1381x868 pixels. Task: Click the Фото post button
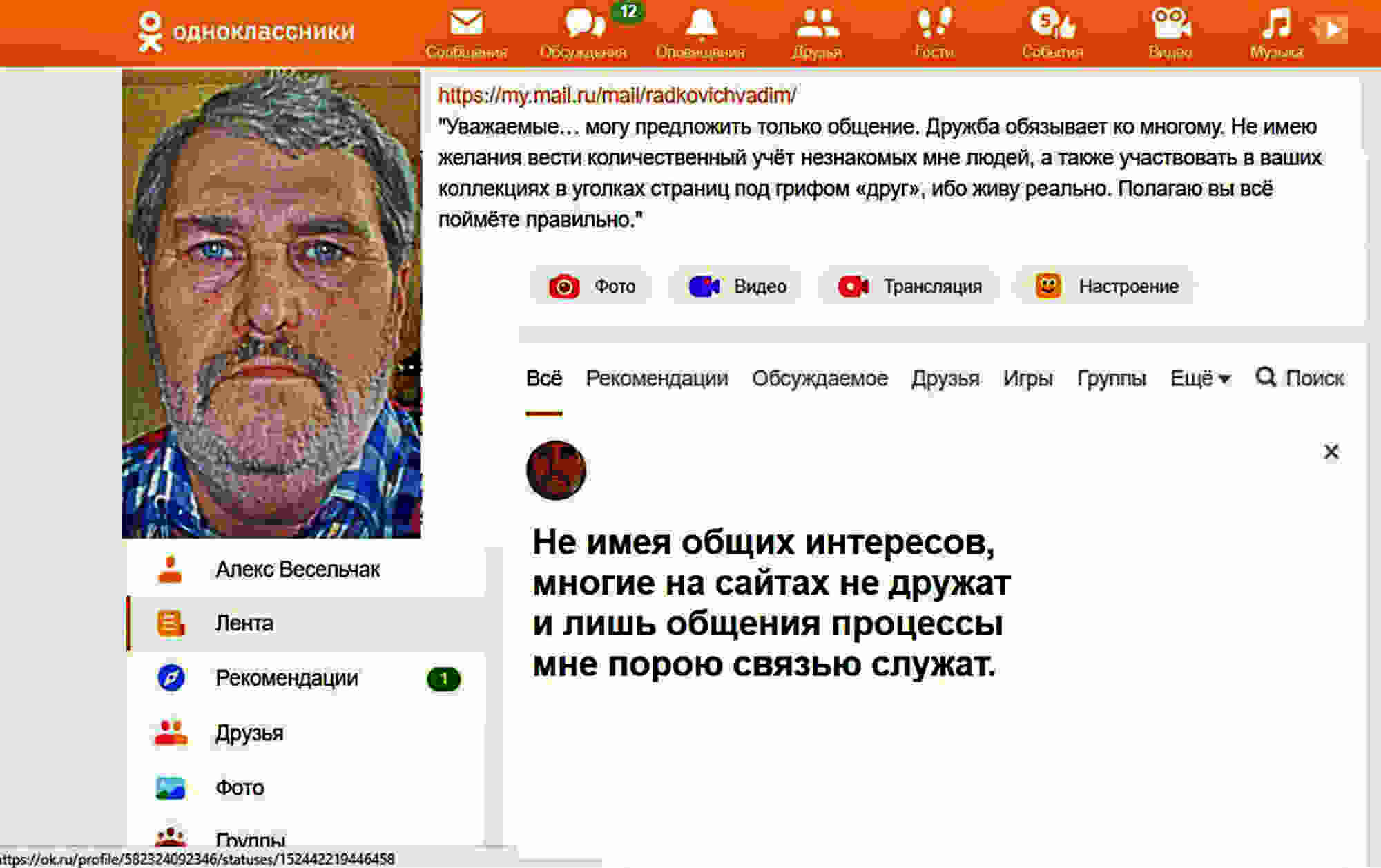click(591, 286)
